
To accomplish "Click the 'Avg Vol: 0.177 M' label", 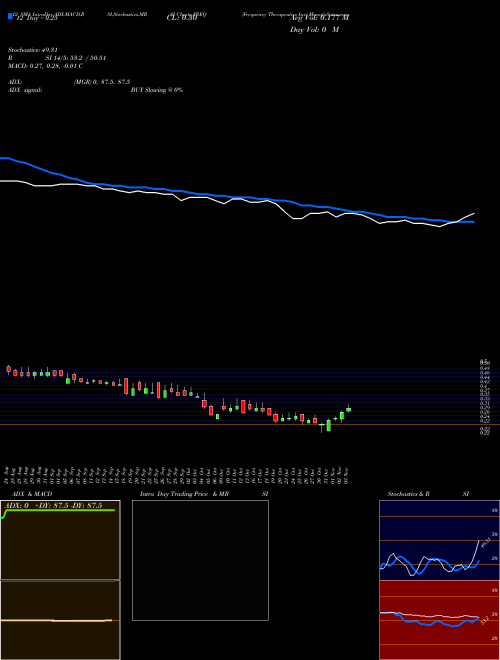I will pos(319,18).
